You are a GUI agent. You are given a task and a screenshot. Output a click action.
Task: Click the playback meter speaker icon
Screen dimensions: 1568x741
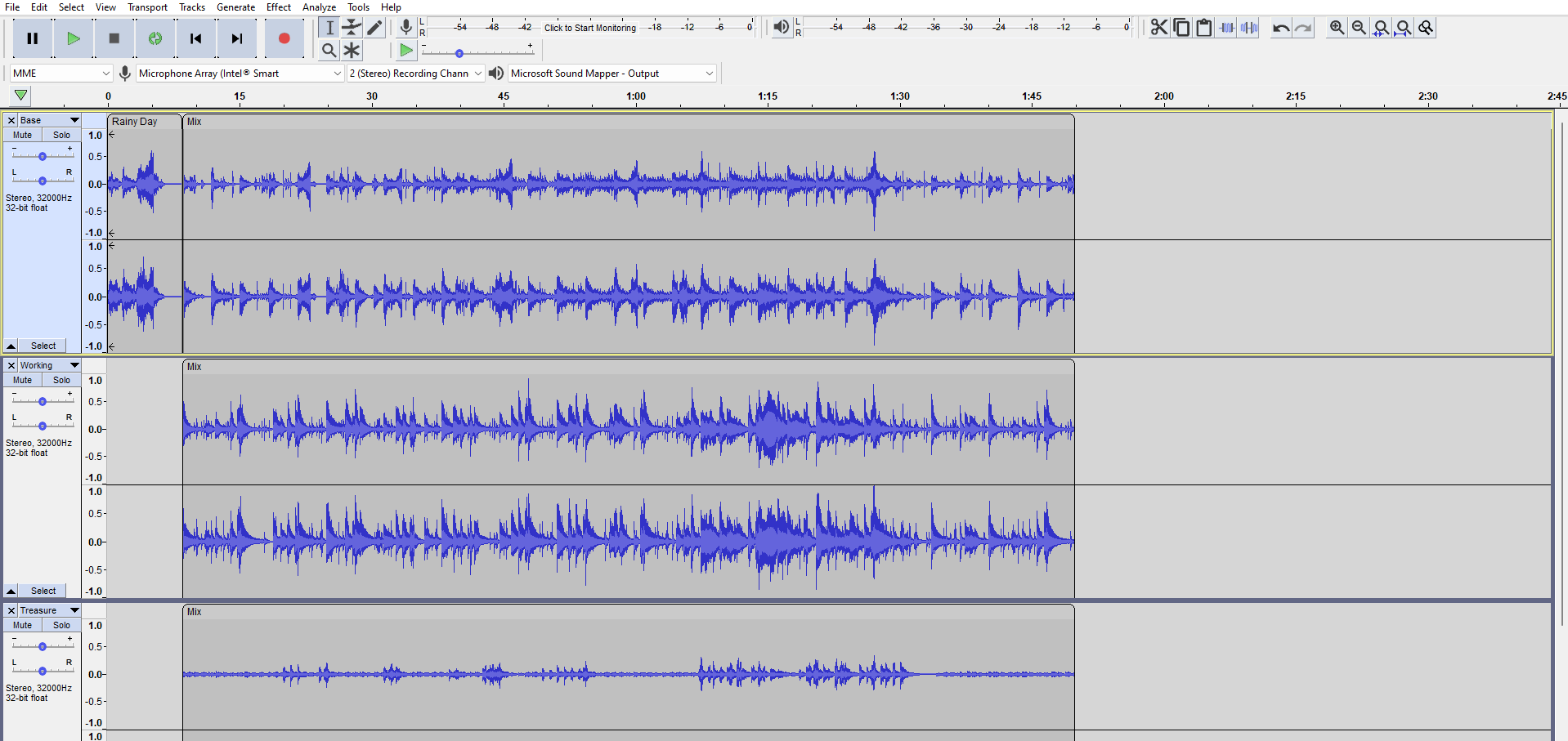click(x=782, y=27)
